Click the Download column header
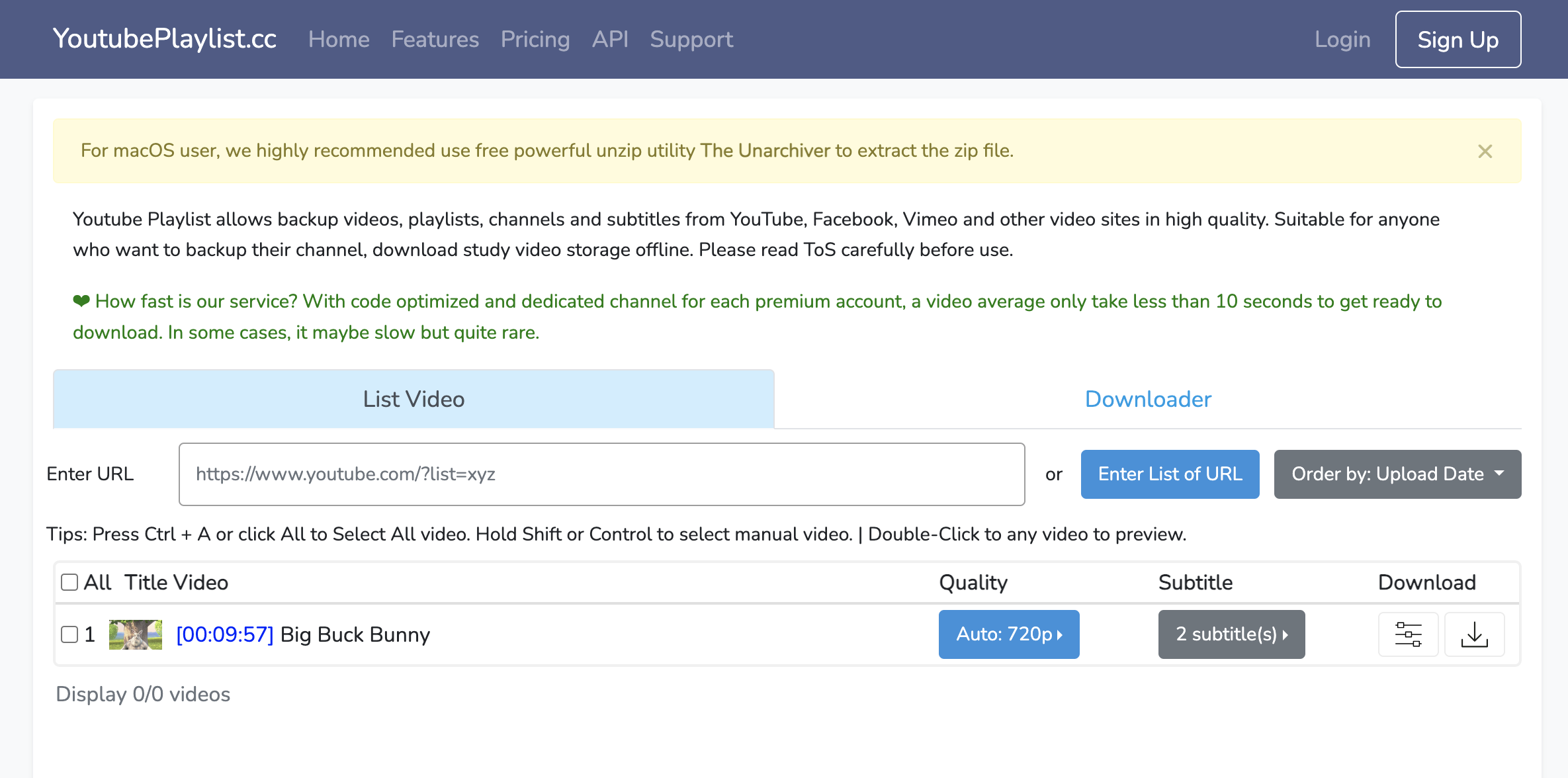 point(1427,582)
